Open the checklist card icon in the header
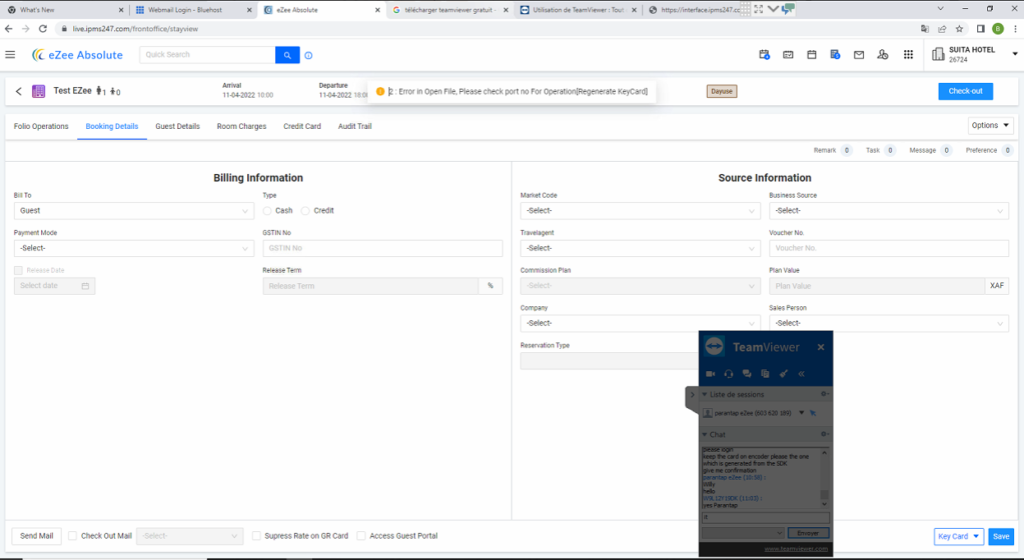 [x=788, y=55]
